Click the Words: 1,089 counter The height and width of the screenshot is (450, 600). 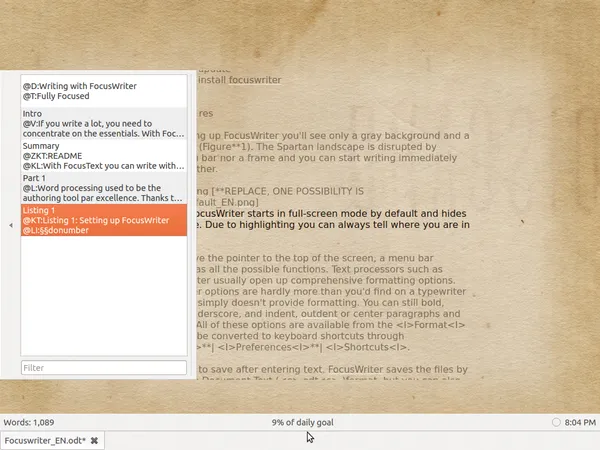pyautogui.click(x=29, y=422)
